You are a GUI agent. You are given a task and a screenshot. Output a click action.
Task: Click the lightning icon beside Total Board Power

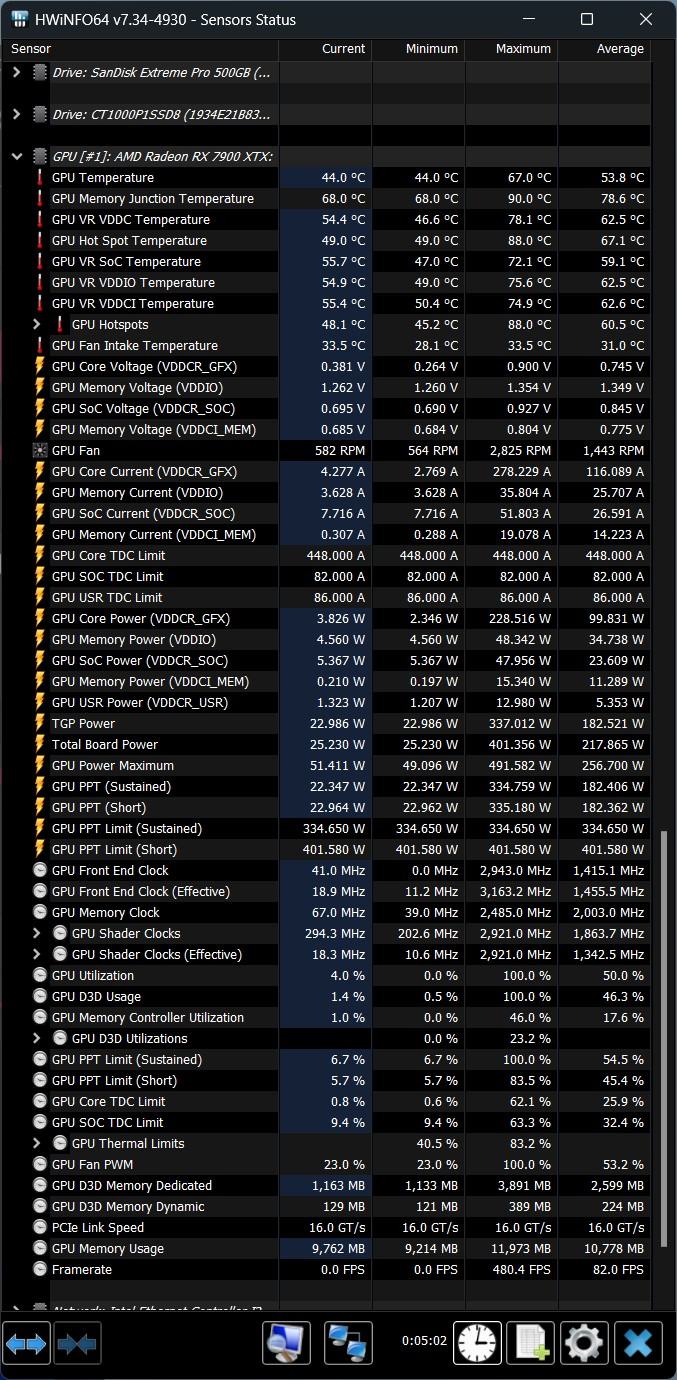click(40, 745)
